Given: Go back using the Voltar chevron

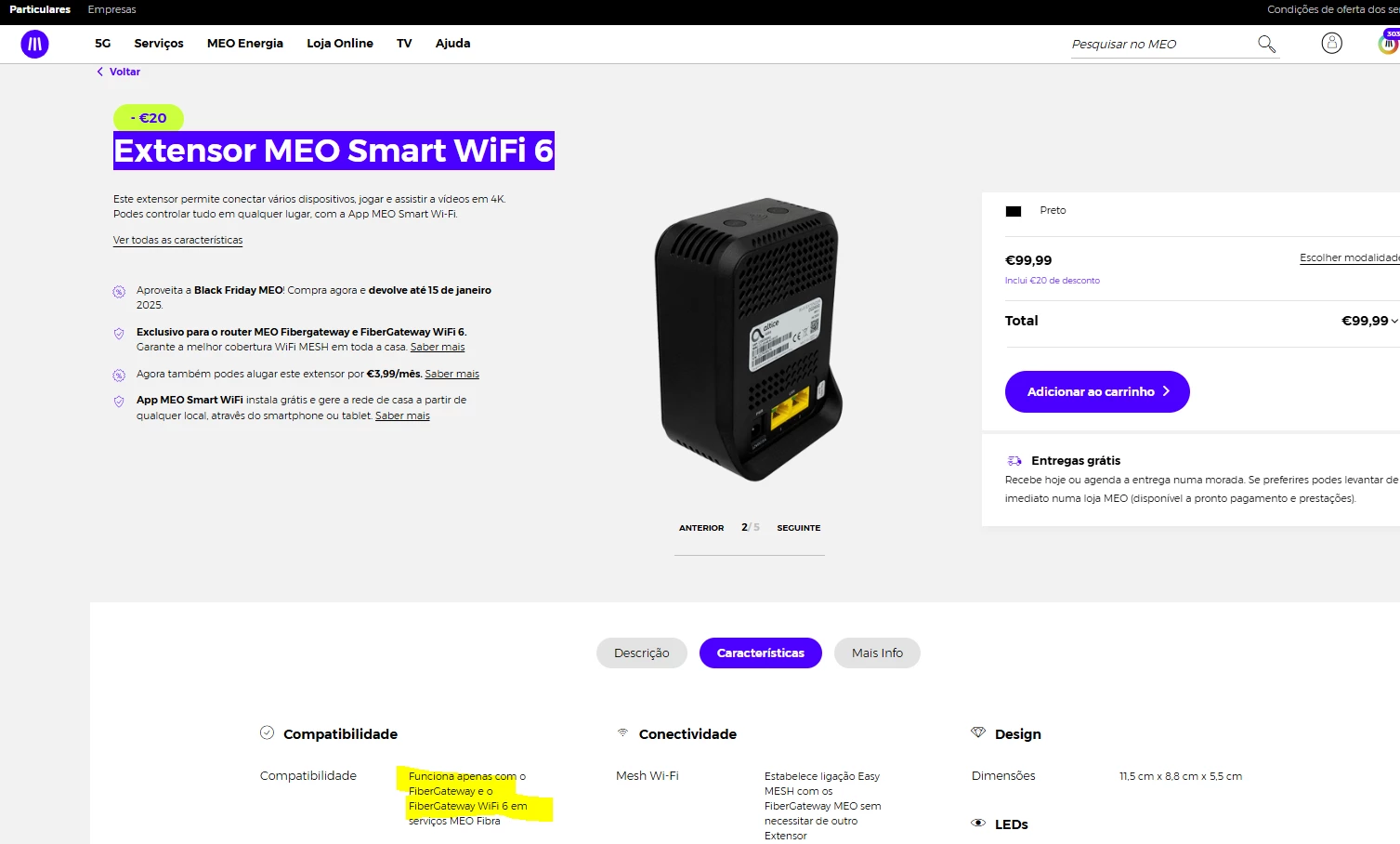Looking at the screenshot, I should 100,72.
